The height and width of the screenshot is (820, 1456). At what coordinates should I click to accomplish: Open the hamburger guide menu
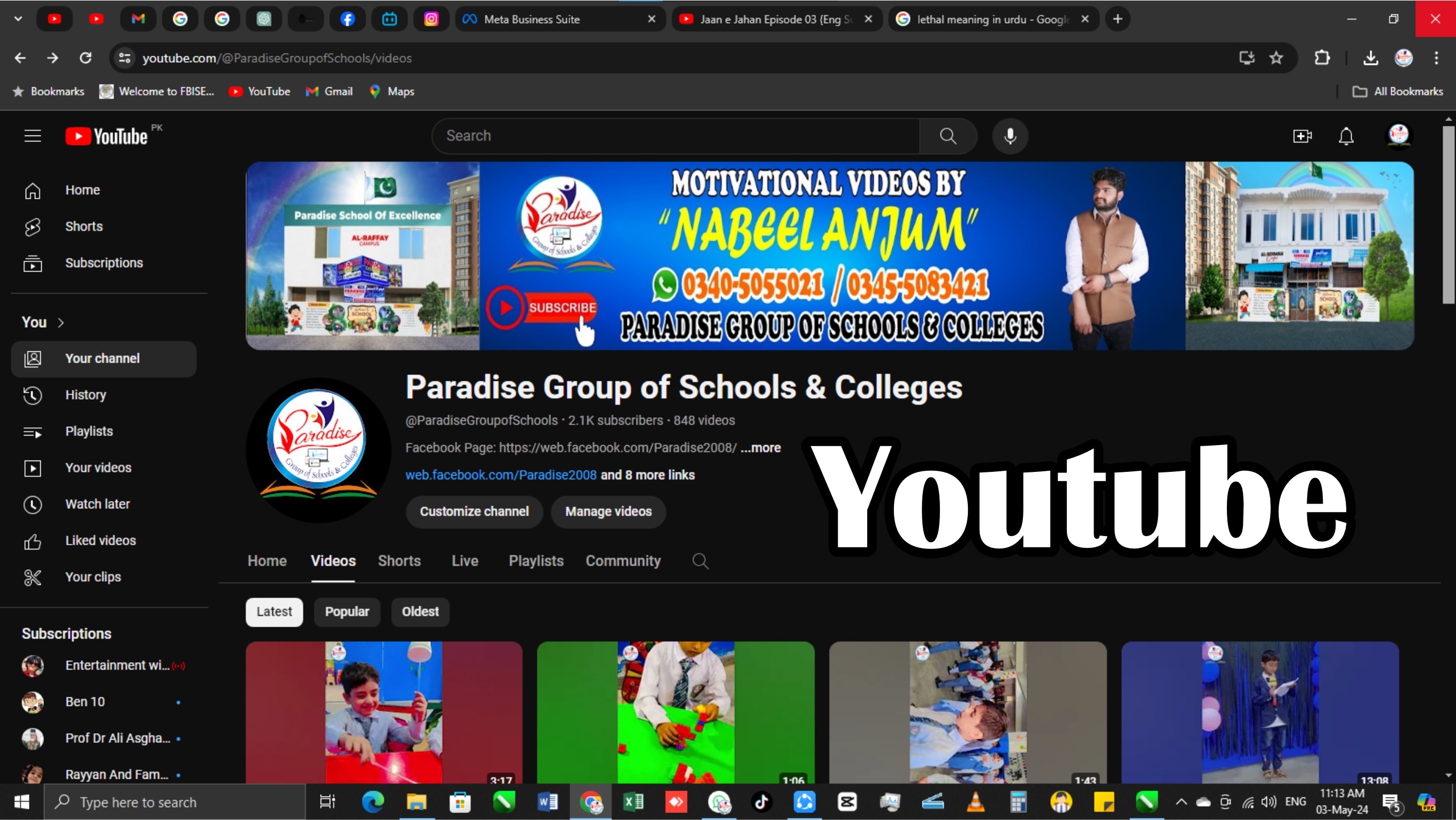(33, 136)
